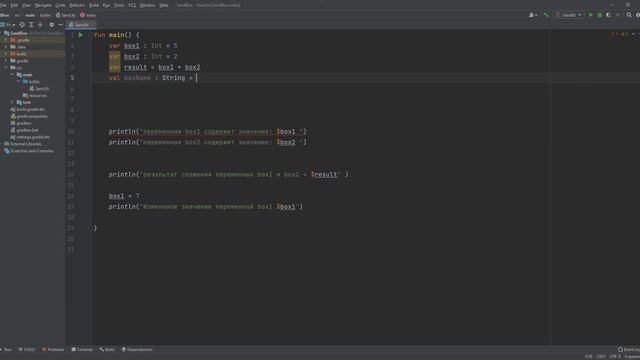Open the VCS menu
The image size is (640, 360).
pos(132,5)
